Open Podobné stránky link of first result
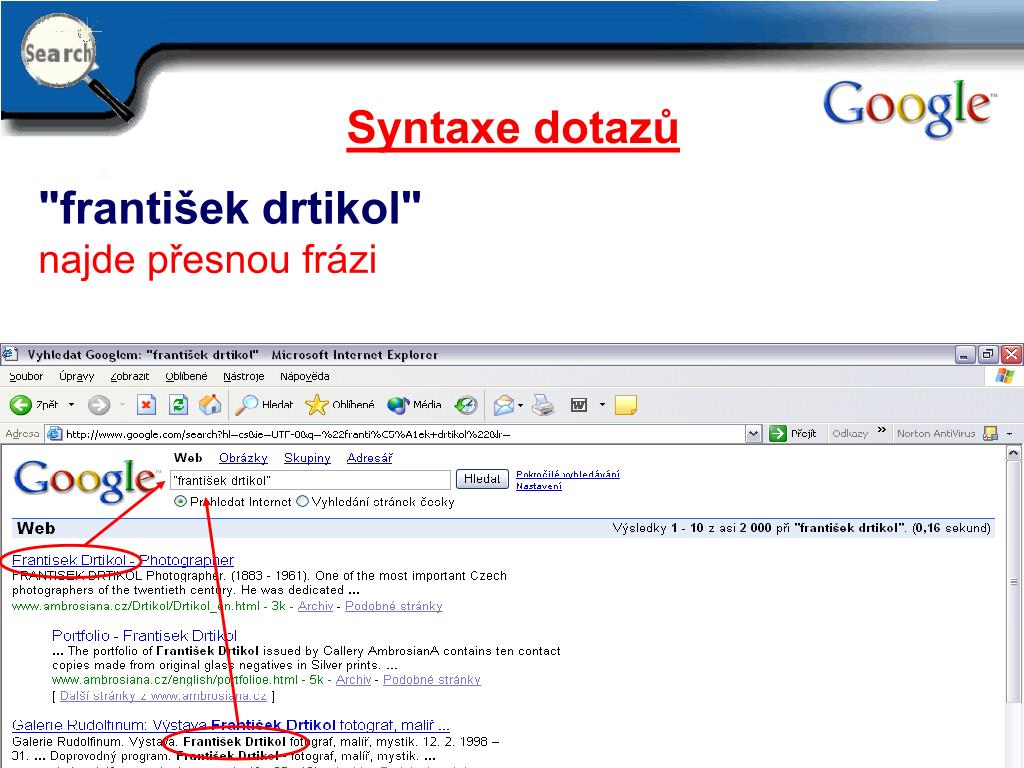 pos(394,606)
